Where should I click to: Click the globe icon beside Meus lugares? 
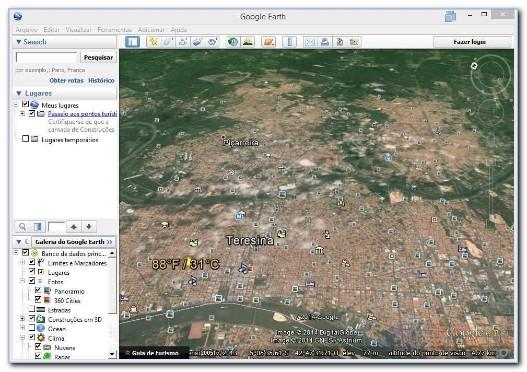tap(35, 105)
